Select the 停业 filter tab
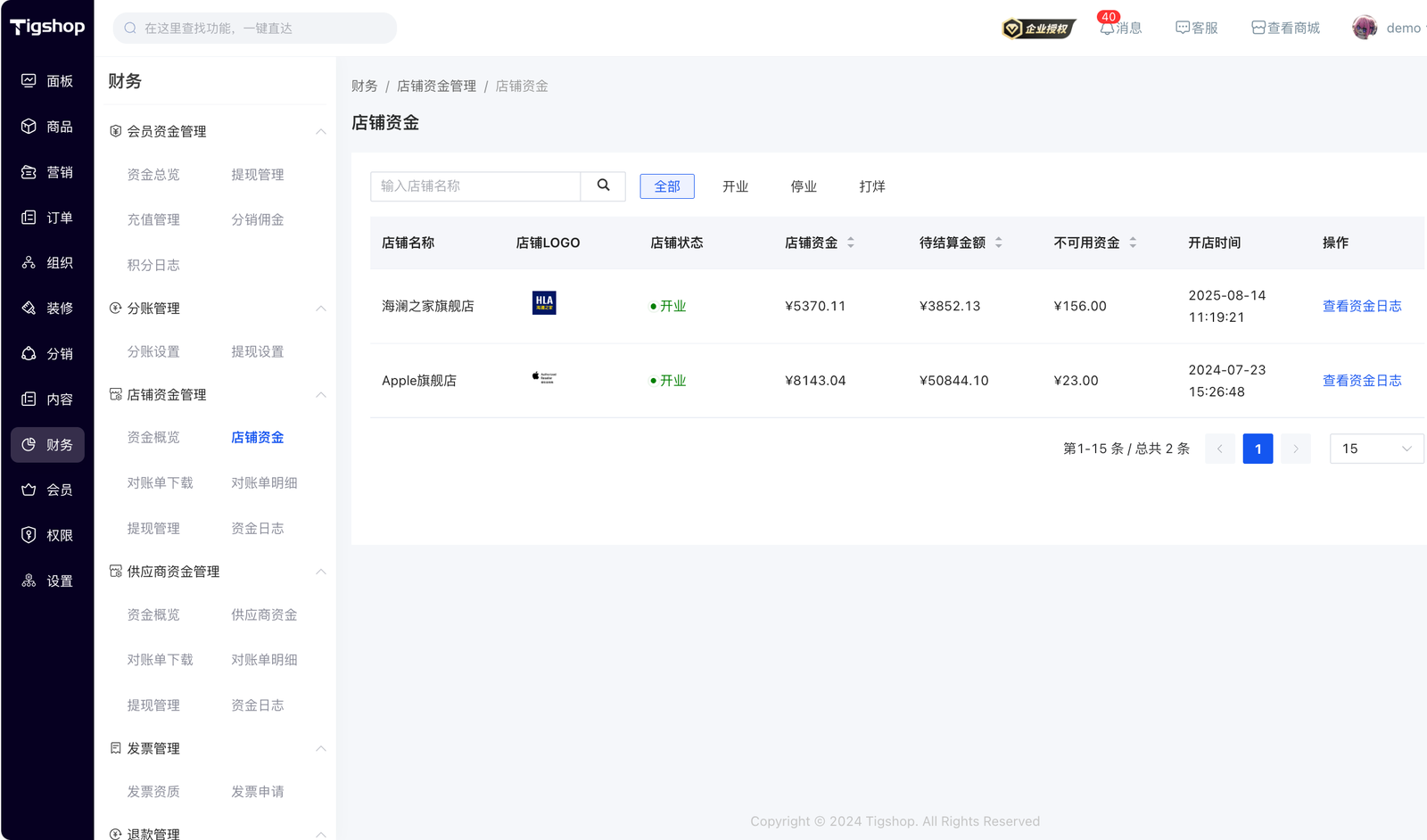The width and height of the screenshot is (1427, 840). pos(804,186)
